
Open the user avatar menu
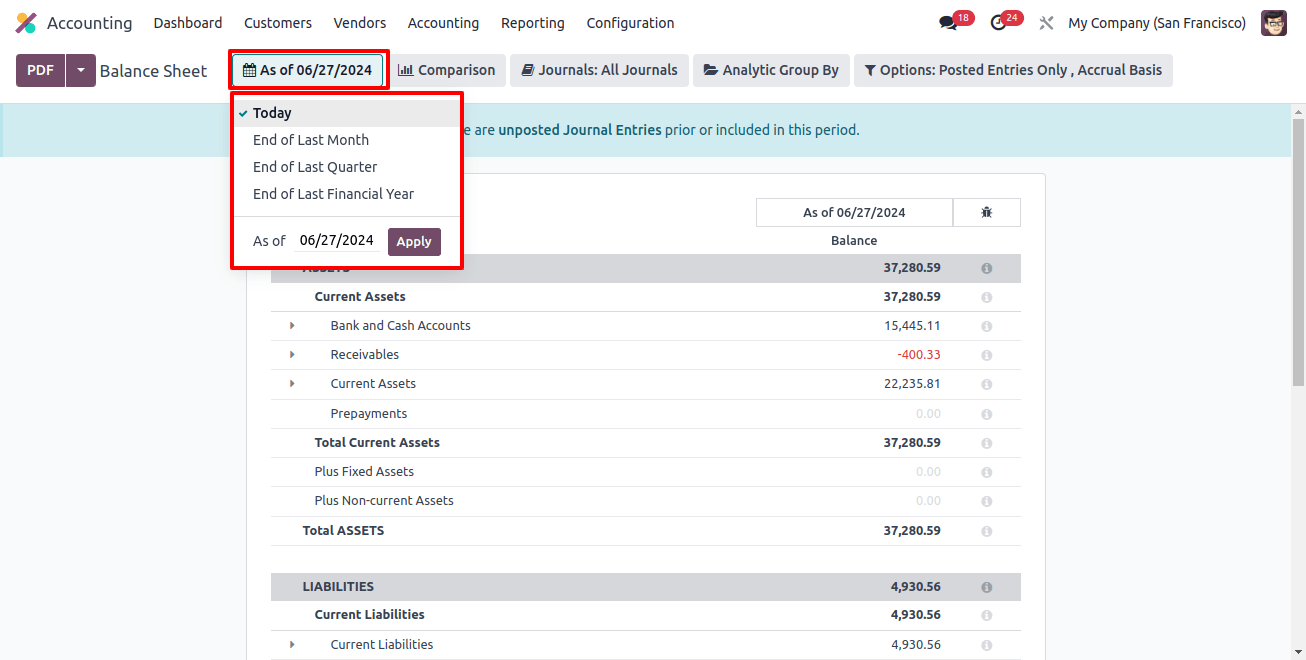point(1274,23)
